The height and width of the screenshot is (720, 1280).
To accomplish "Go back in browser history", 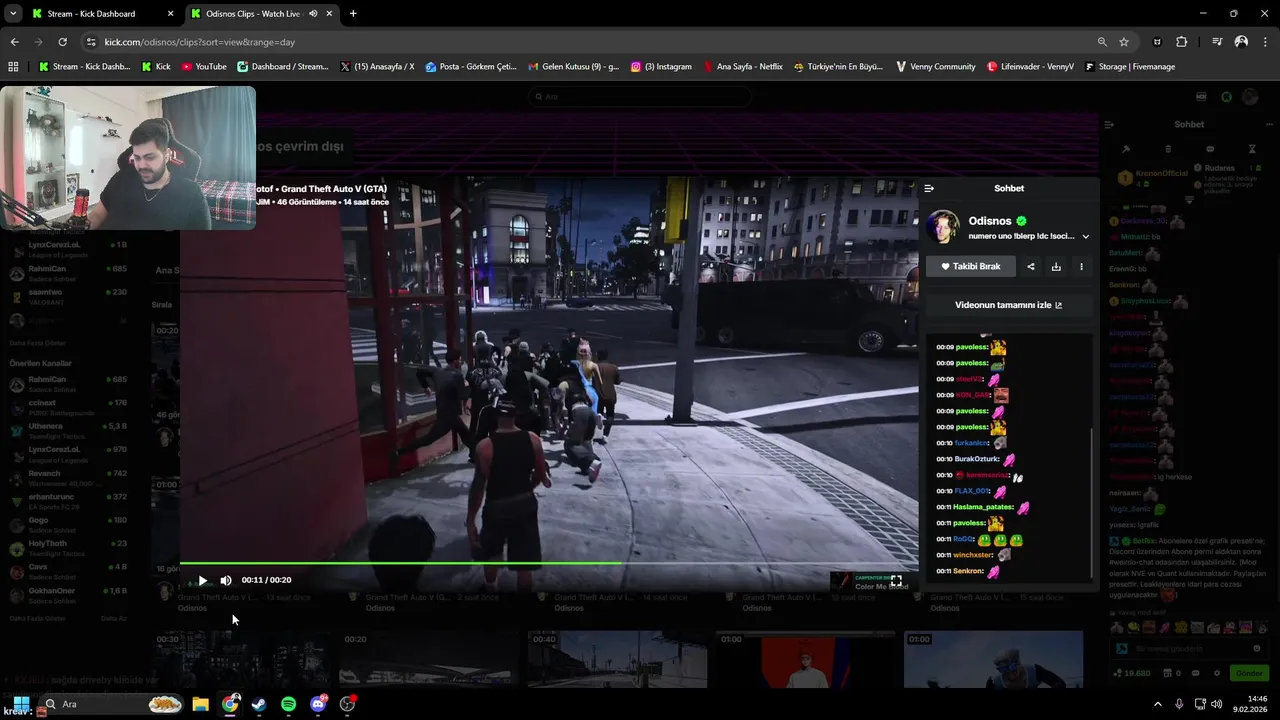I will pos(14,42).
